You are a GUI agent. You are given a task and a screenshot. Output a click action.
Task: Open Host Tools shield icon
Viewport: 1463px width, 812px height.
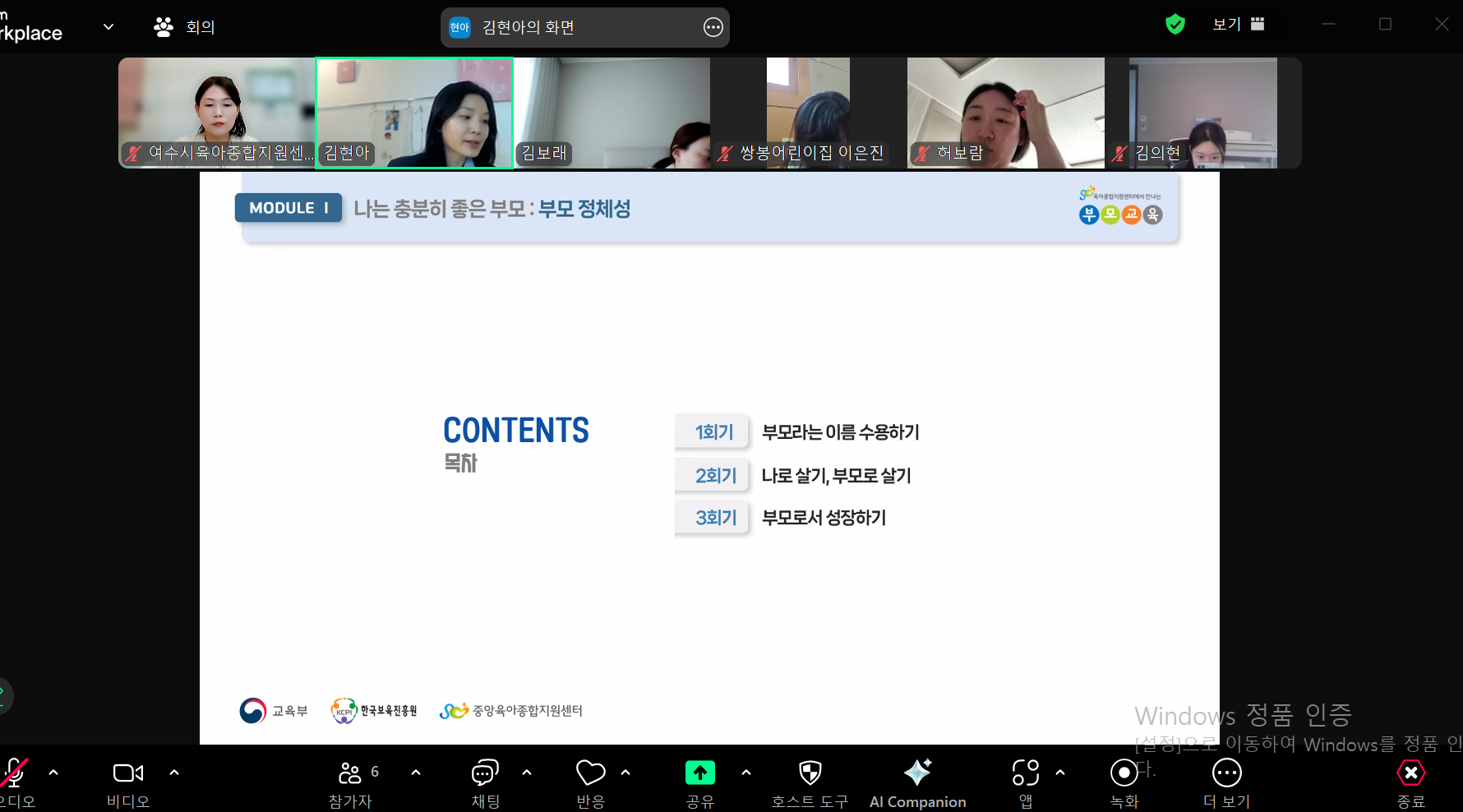pos(810,773)
